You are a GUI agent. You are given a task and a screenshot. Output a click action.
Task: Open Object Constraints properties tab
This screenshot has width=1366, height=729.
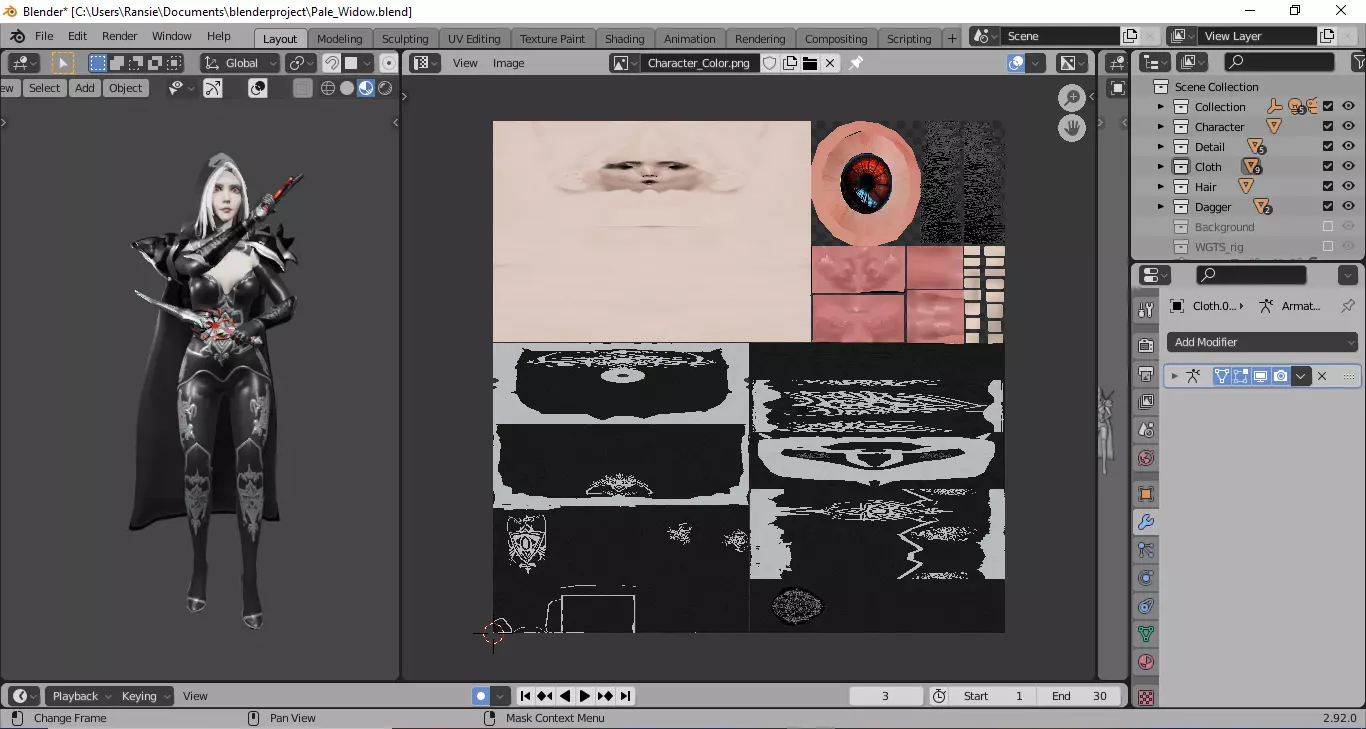tap(1146, 606)
